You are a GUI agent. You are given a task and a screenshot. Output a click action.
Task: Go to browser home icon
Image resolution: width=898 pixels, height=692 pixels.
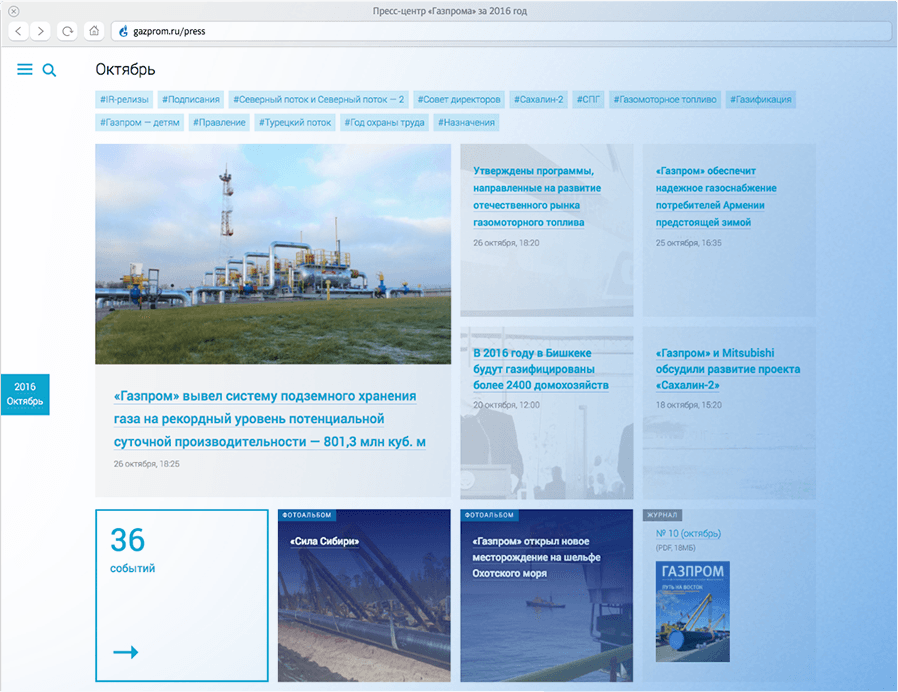click(93, 31)
